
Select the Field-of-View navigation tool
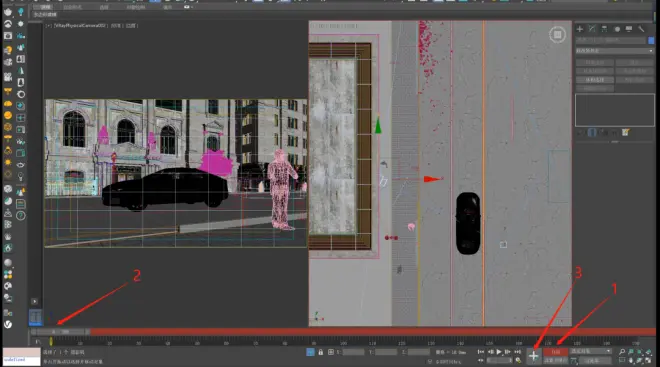[622, 361]
